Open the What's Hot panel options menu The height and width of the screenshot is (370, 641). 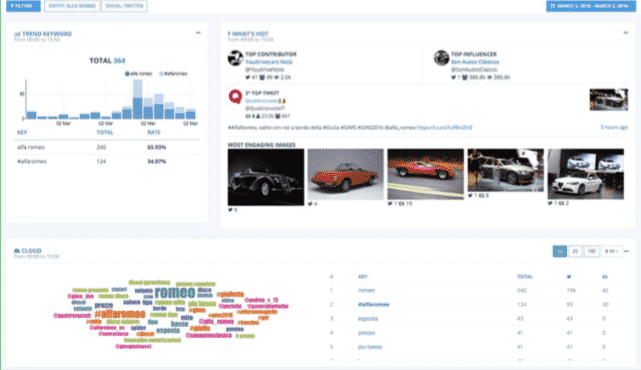pos(625,33)
